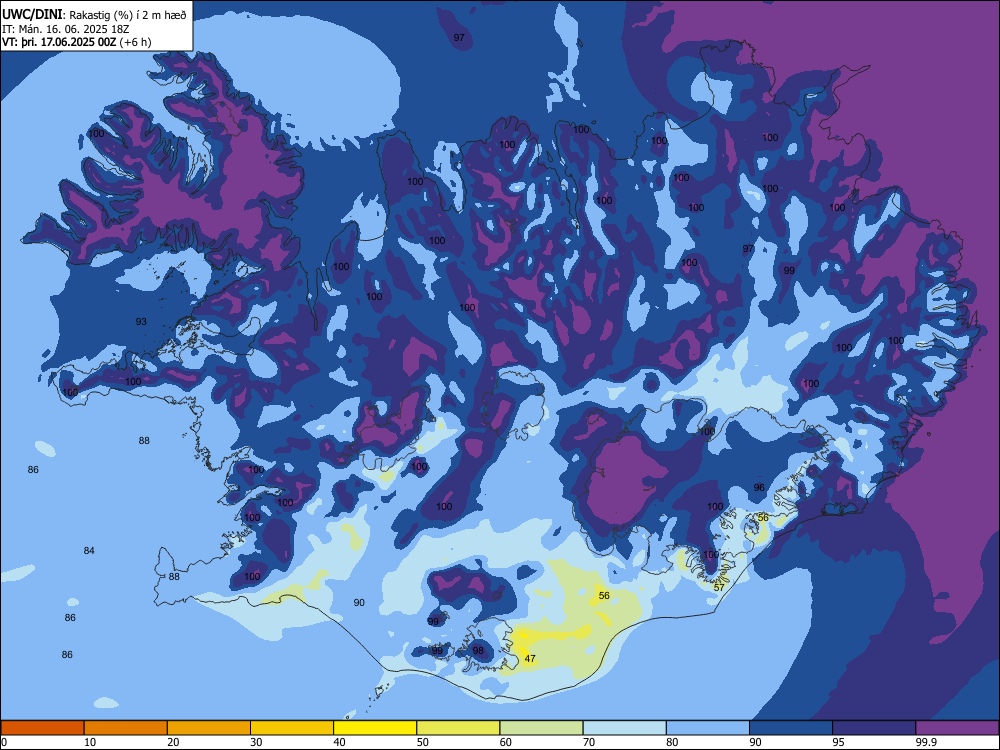Click the '47' humidity value on the map
Image resolution: width=1000 pixels, height=750 pixels.
tap(530, 659)
